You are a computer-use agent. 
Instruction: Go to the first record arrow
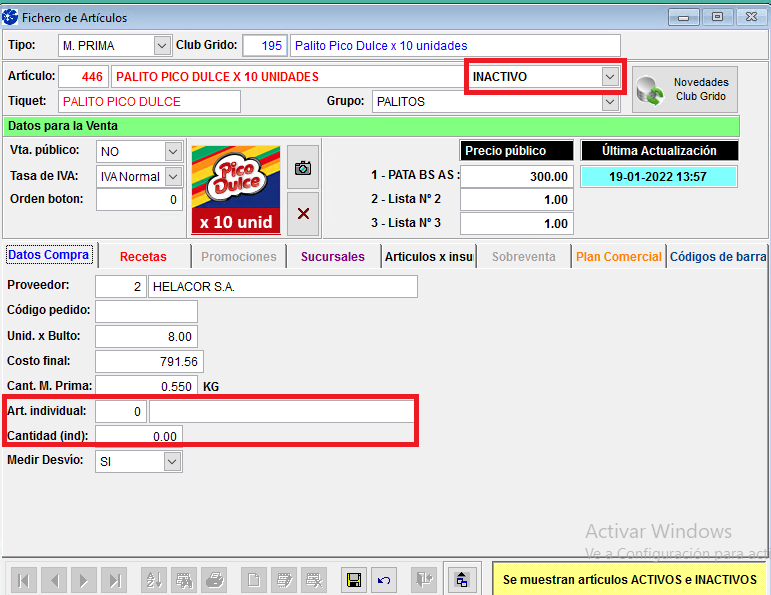pyautogui.click(x=24, y=579)
